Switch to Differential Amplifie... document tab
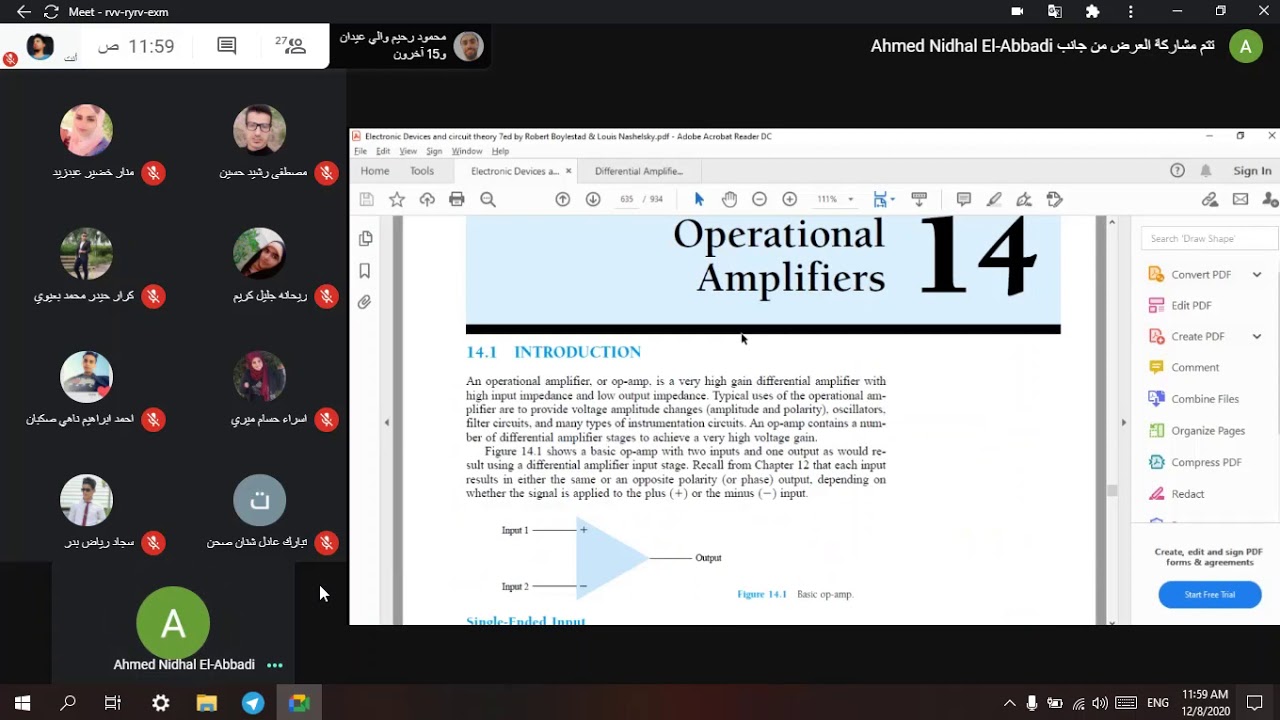Viewport: 1280px width, 720px height. [639, 171]
